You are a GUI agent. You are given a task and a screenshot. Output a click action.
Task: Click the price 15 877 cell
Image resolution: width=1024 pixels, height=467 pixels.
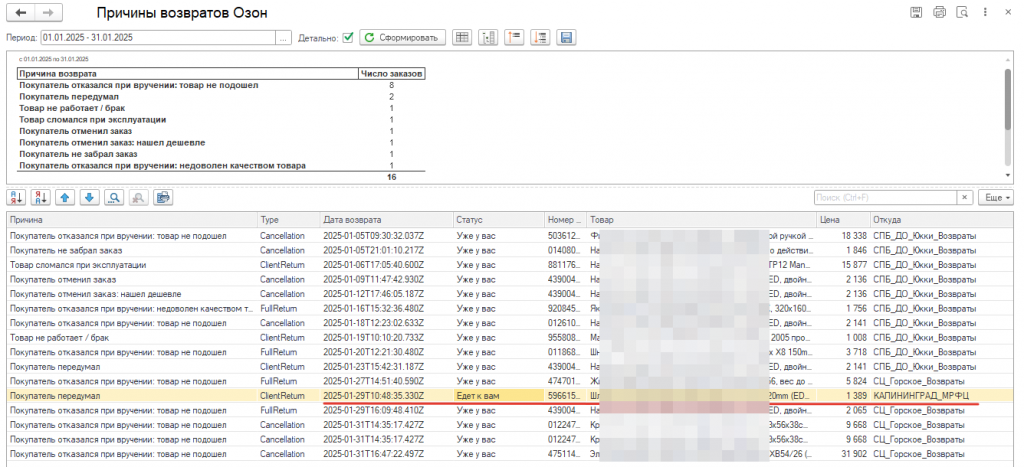click(x=843, y=265)
